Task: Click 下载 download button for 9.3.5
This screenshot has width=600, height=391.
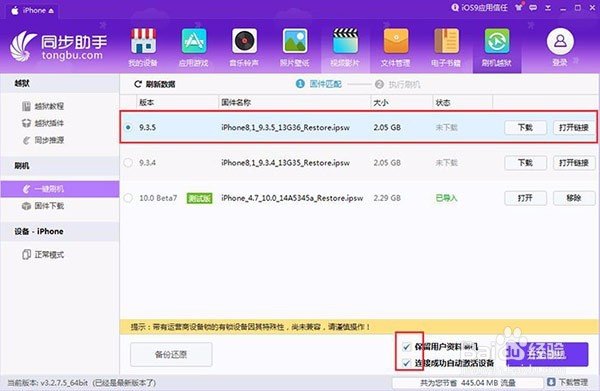Action: click(x=525, y=127)
